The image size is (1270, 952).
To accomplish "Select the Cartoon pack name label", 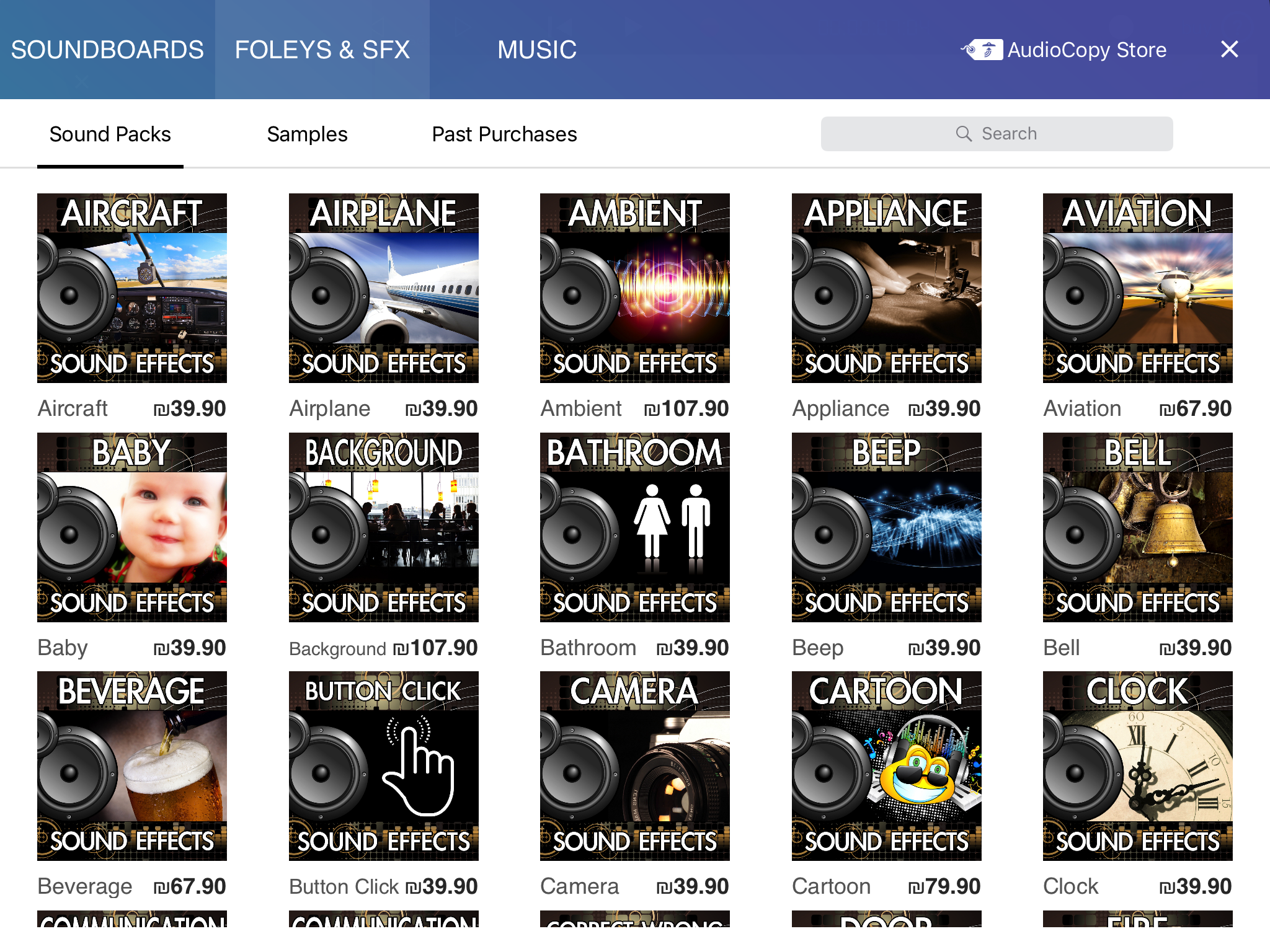I will (832, 886).
